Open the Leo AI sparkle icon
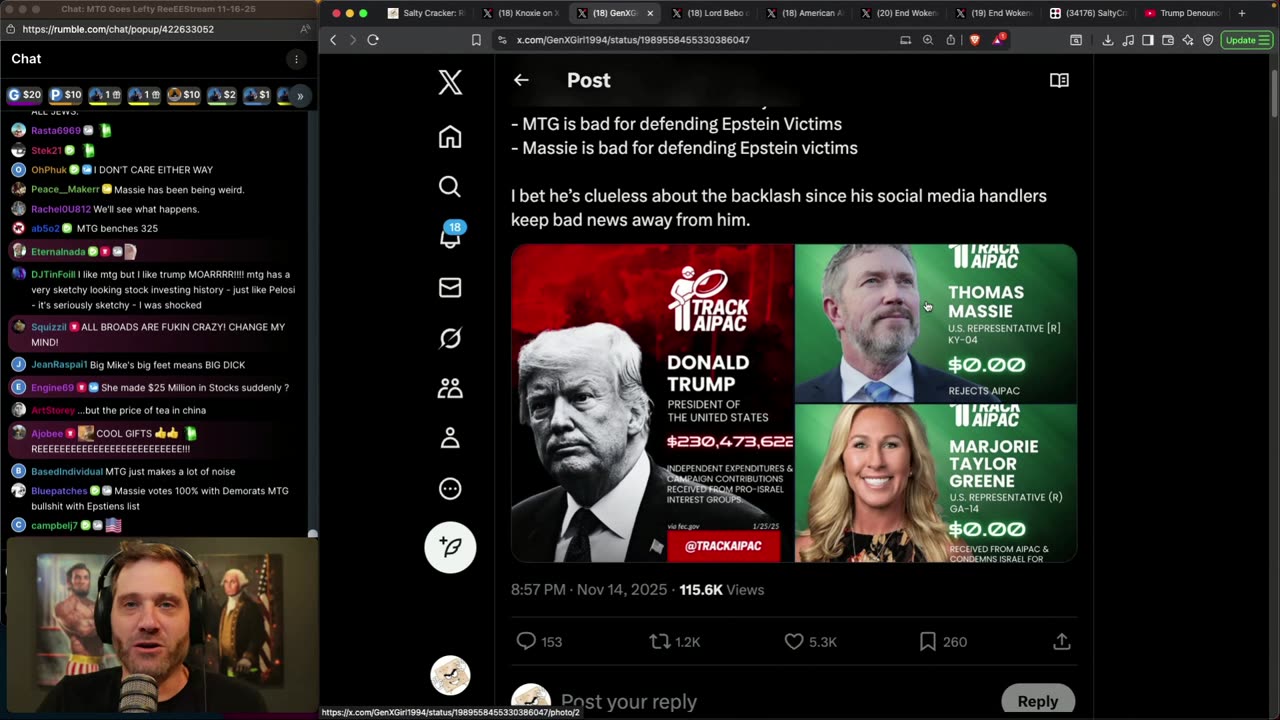Viewport: 1280px width, 720px height. pyautogui.click(x=1188, y=40)
